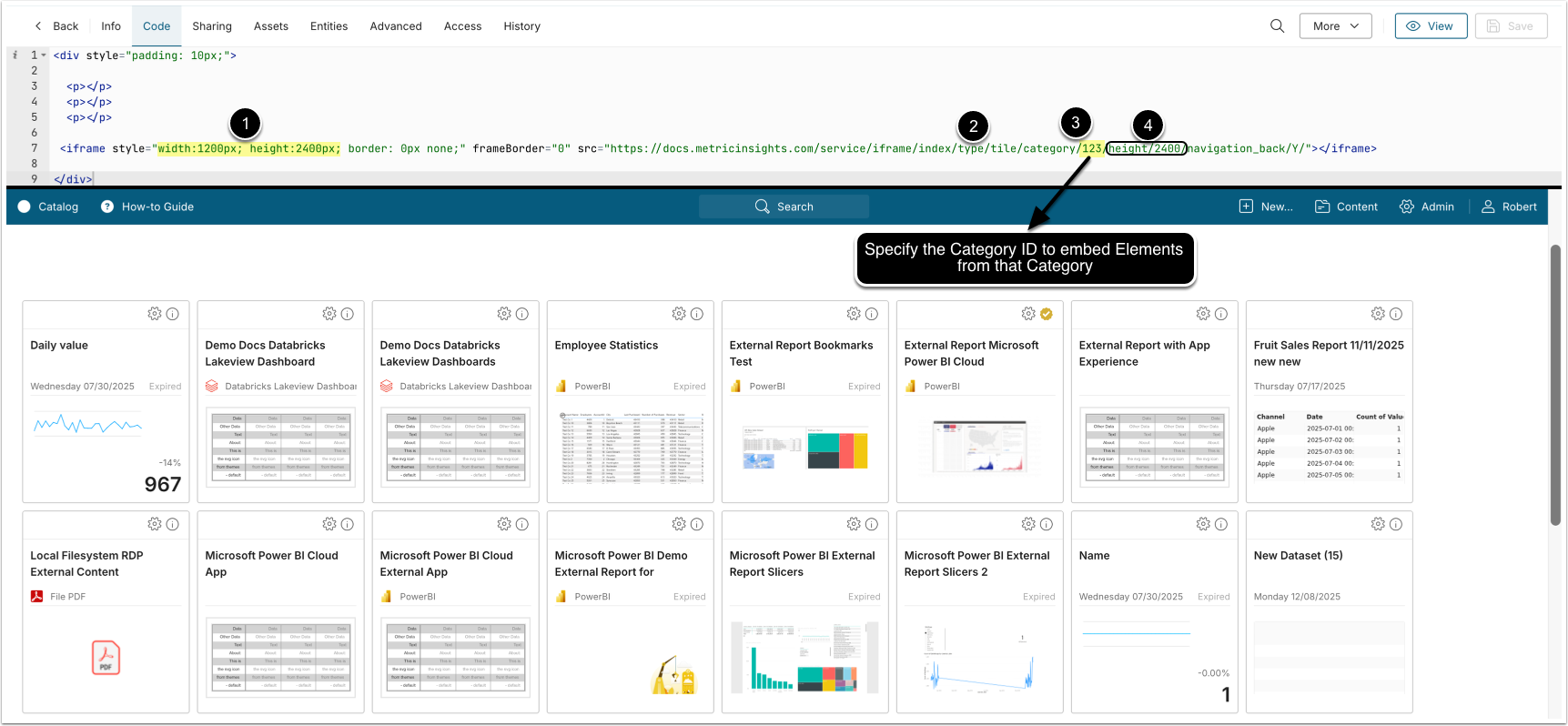Open gear settings on Daily value tile
Image resolution: width=1568 pixels, height=726 pixels.
155,314
